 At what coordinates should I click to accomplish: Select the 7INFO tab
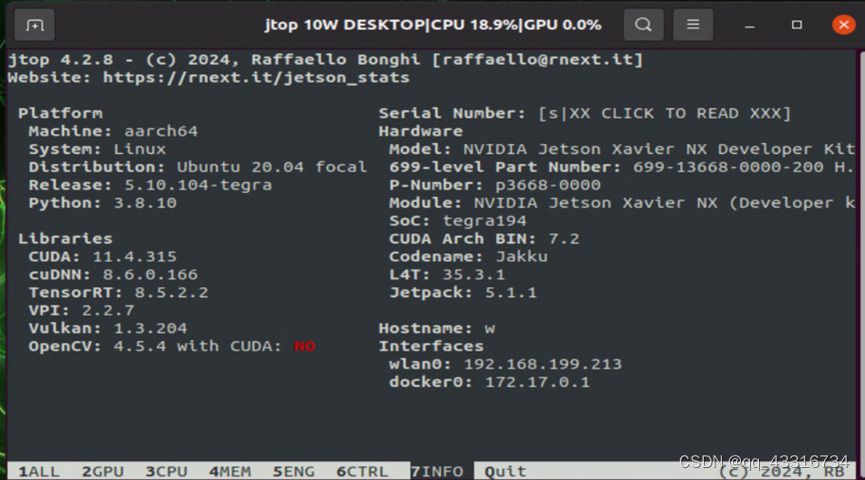click(x=437, y=472)
